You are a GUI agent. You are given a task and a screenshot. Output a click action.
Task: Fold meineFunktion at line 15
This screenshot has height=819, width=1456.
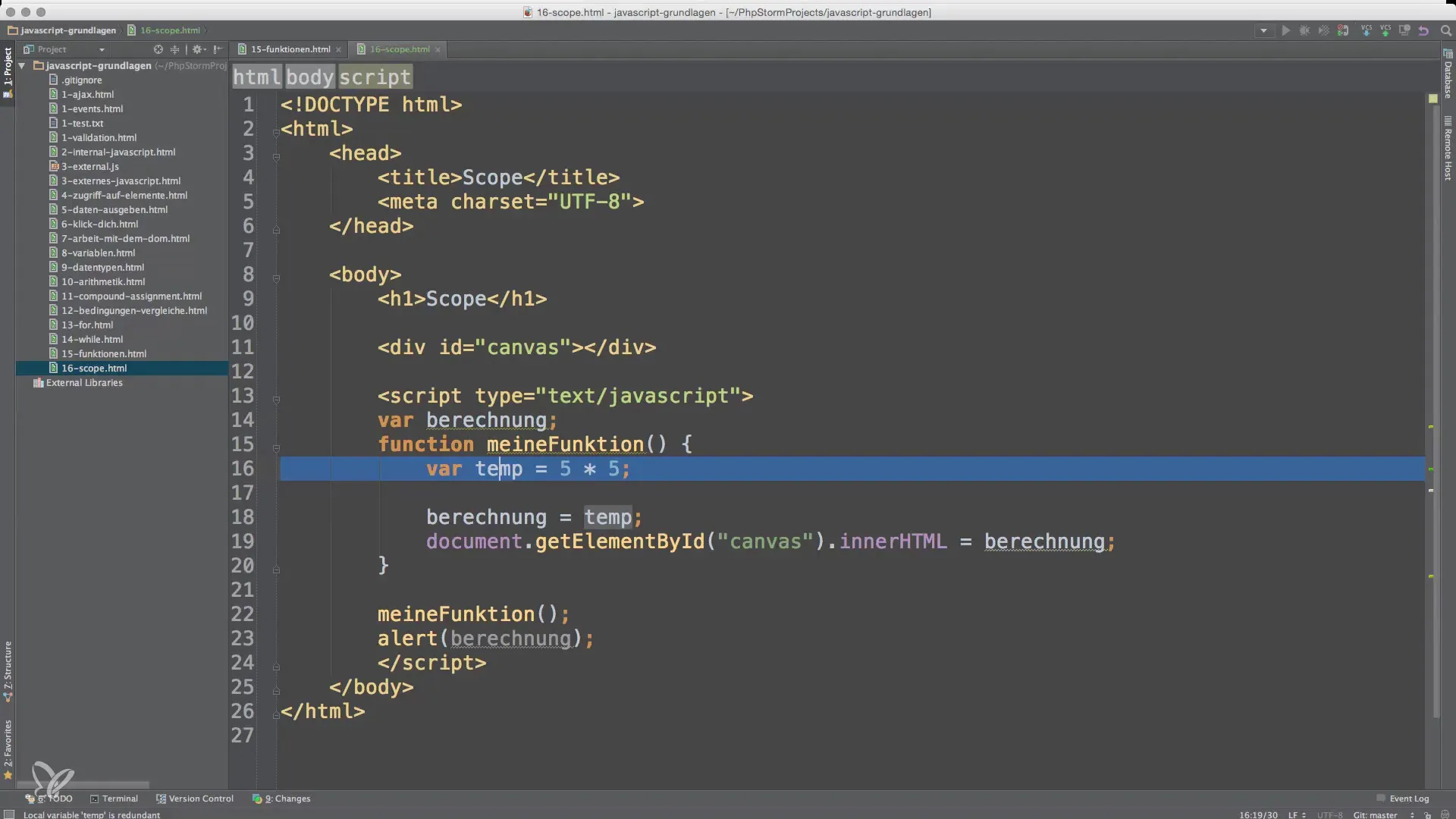click(276, 448)
